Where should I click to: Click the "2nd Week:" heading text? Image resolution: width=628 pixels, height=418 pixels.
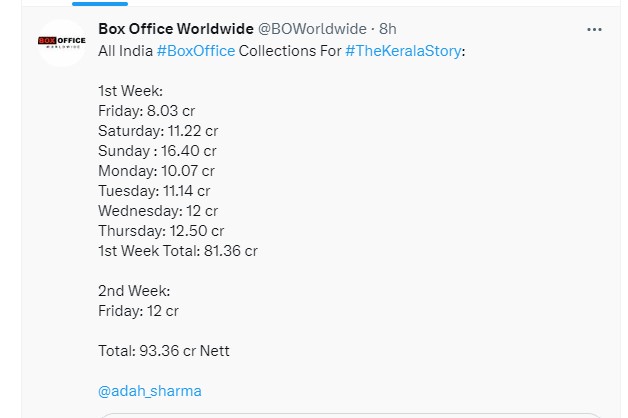134,291
